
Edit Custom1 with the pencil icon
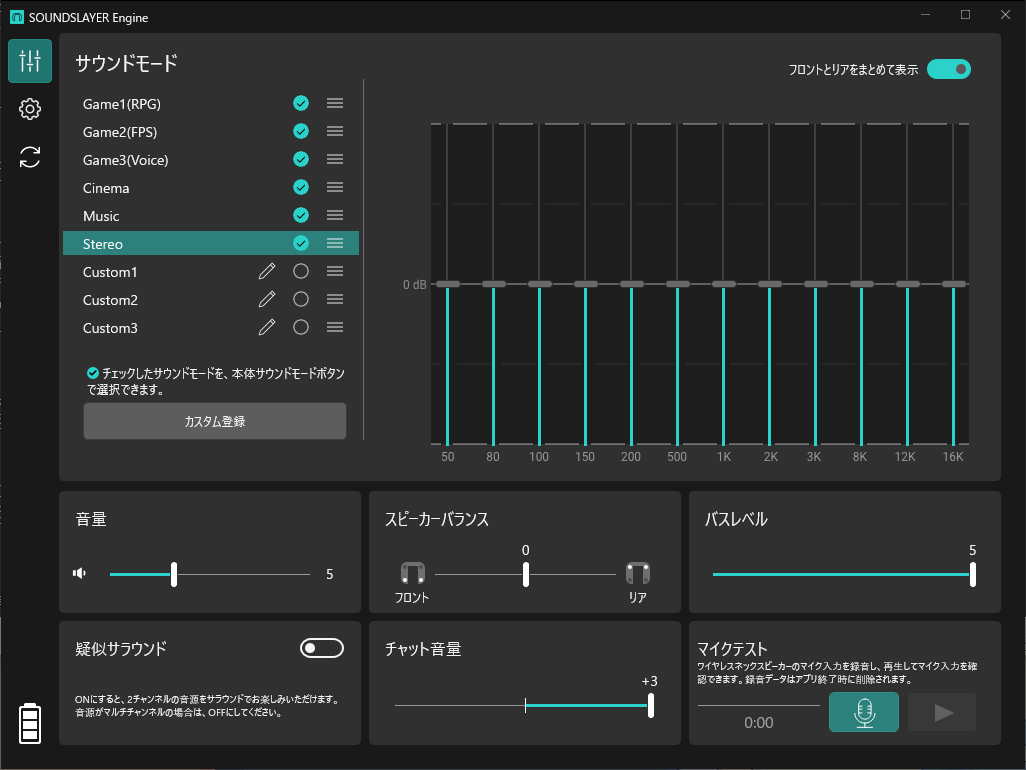click(x=267, y=271)
